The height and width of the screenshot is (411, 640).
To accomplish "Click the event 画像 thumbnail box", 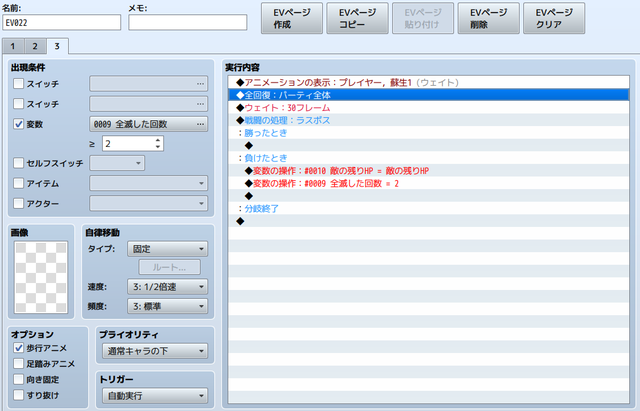I will pos(41,278).
